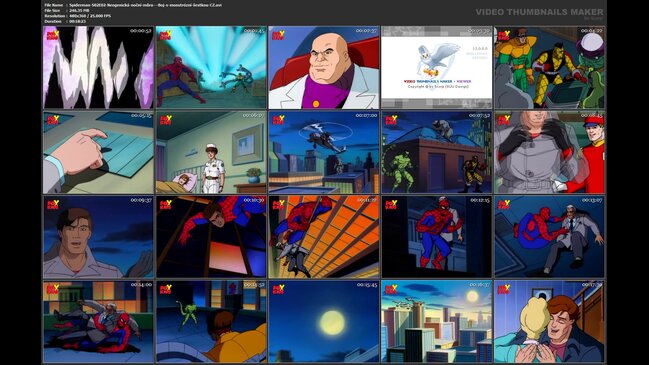Select the thumbnail with three costumed villains
Screen dimensions: 649x365
(x=549, y=67)
